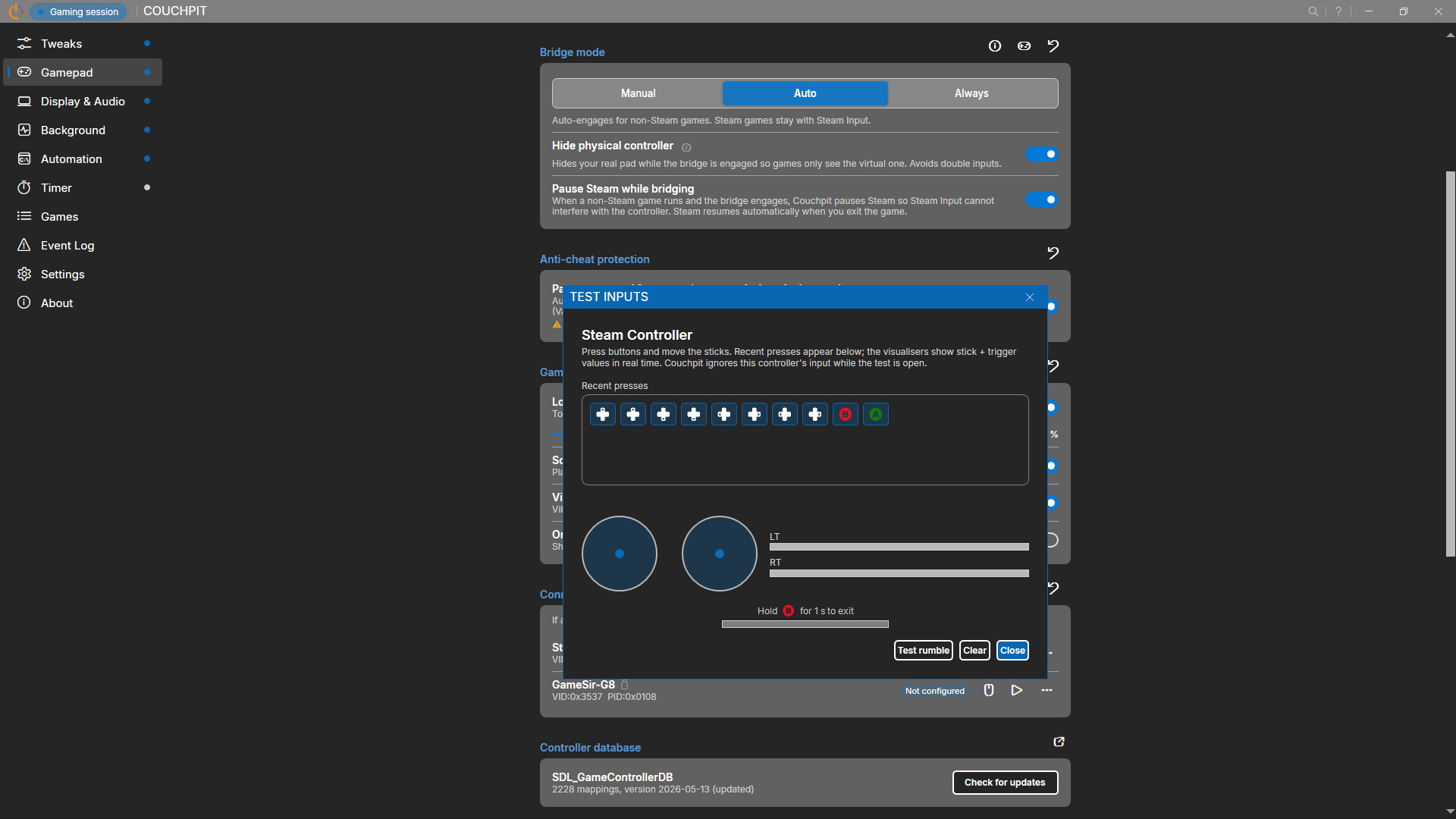
Task: Click the LT trigger value bar
Action: (899, 547)
